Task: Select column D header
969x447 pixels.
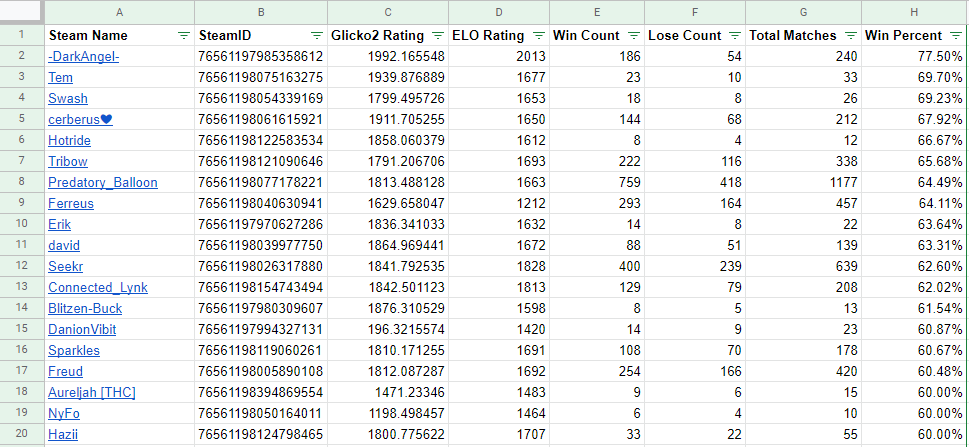Action: tap(499, 12)
